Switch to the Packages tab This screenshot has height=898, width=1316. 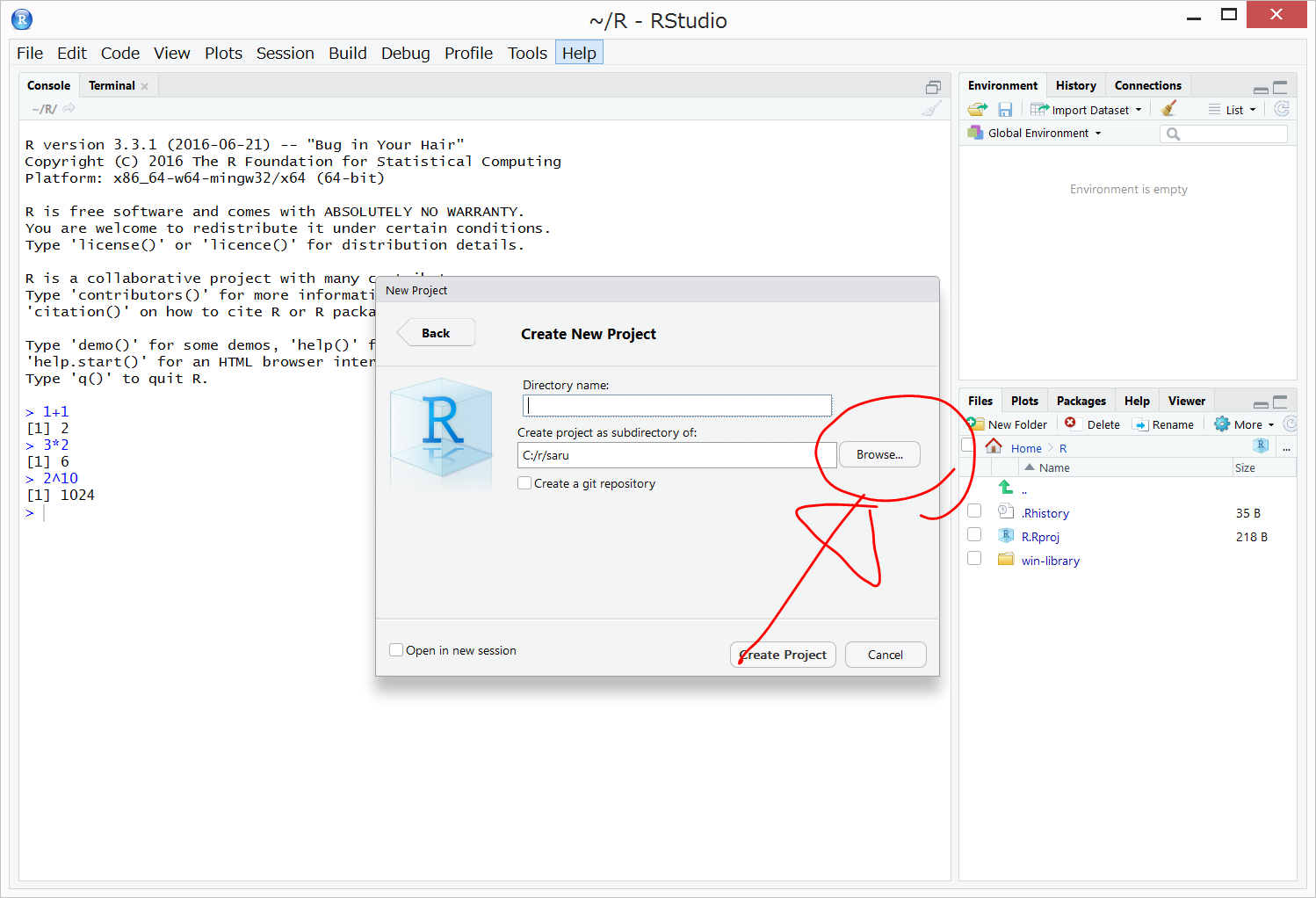(1081, 401)
